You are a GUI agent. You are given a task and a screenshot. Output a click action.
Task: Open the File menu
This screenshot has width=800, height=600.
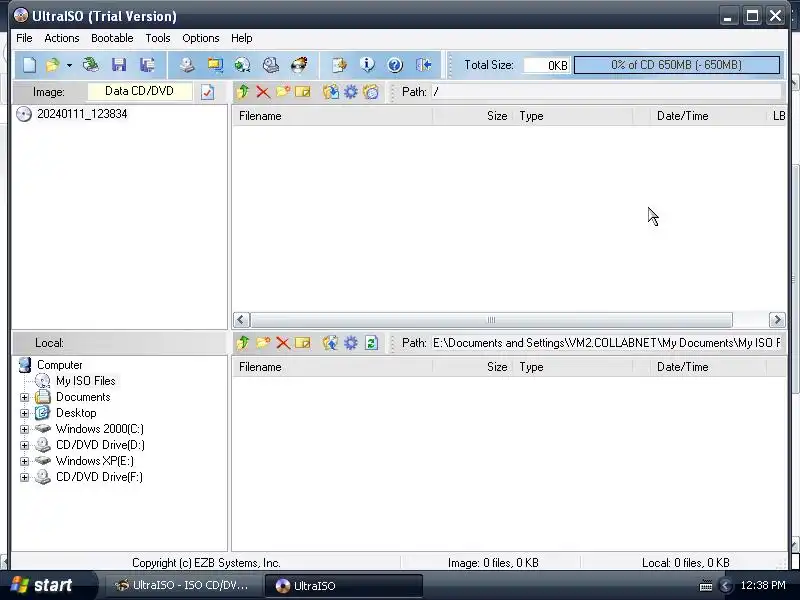tap(24, 38)
